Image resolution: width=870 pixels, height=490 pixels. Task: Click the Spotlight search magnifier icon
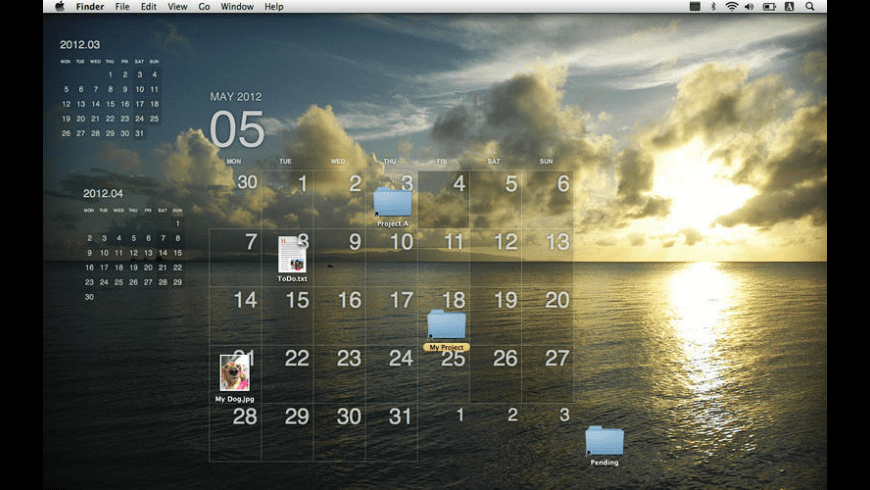point(810,6)
